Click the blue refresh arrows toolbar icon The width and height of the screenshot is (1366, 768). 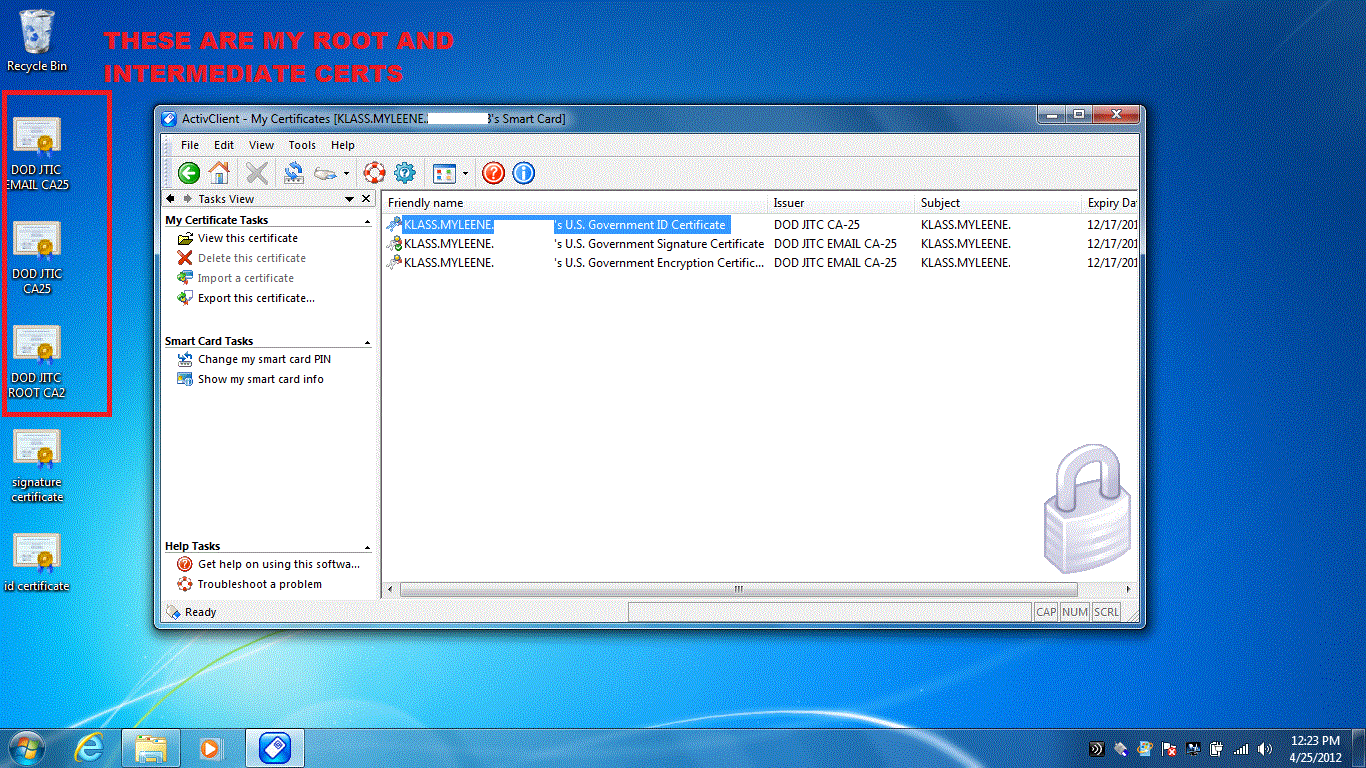click(293, 173)
